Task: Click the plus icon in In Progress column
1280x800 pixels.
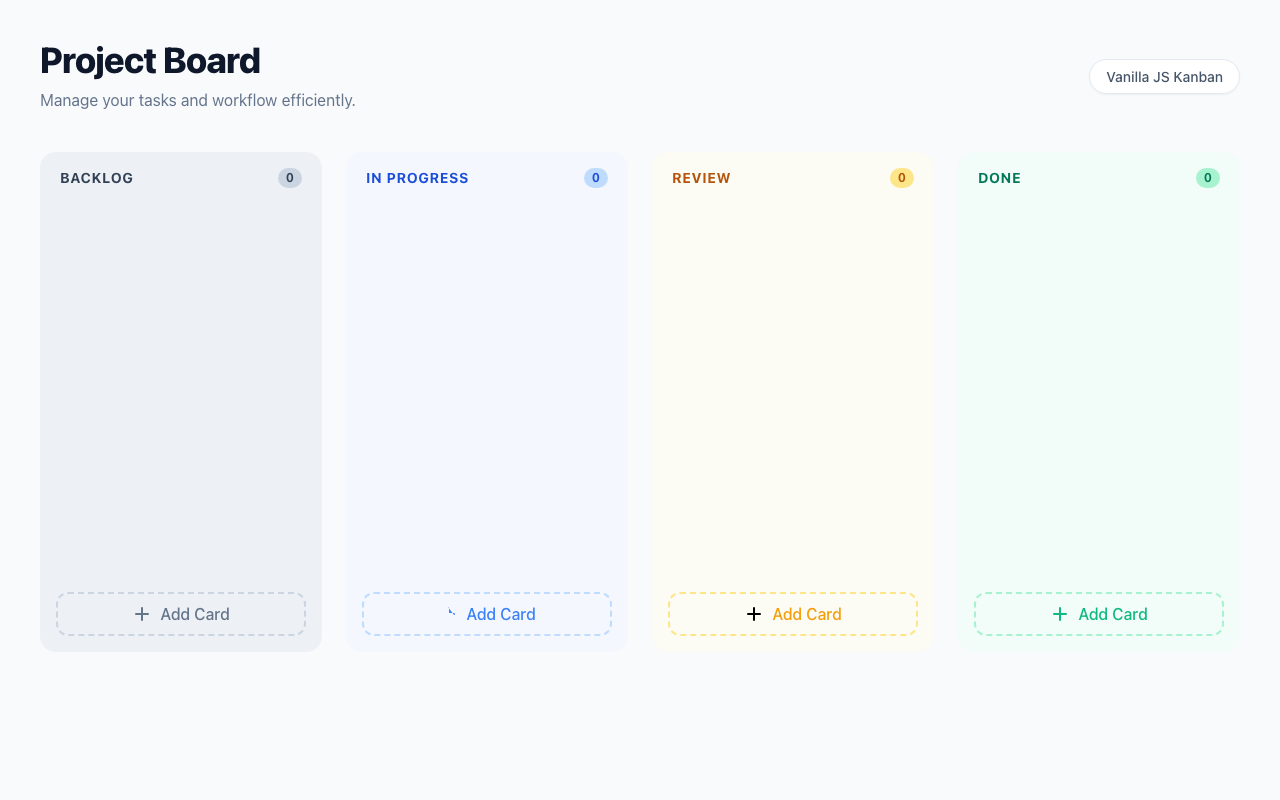Action: pos(451,613)
